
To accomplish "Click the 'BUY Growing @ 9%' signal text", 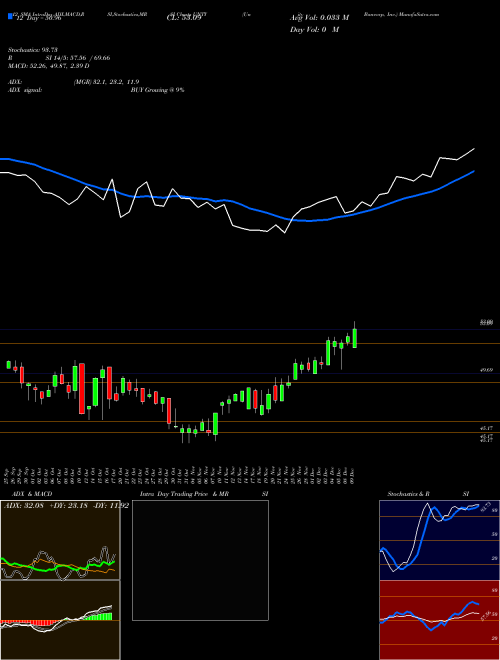I will coord(157,90).
